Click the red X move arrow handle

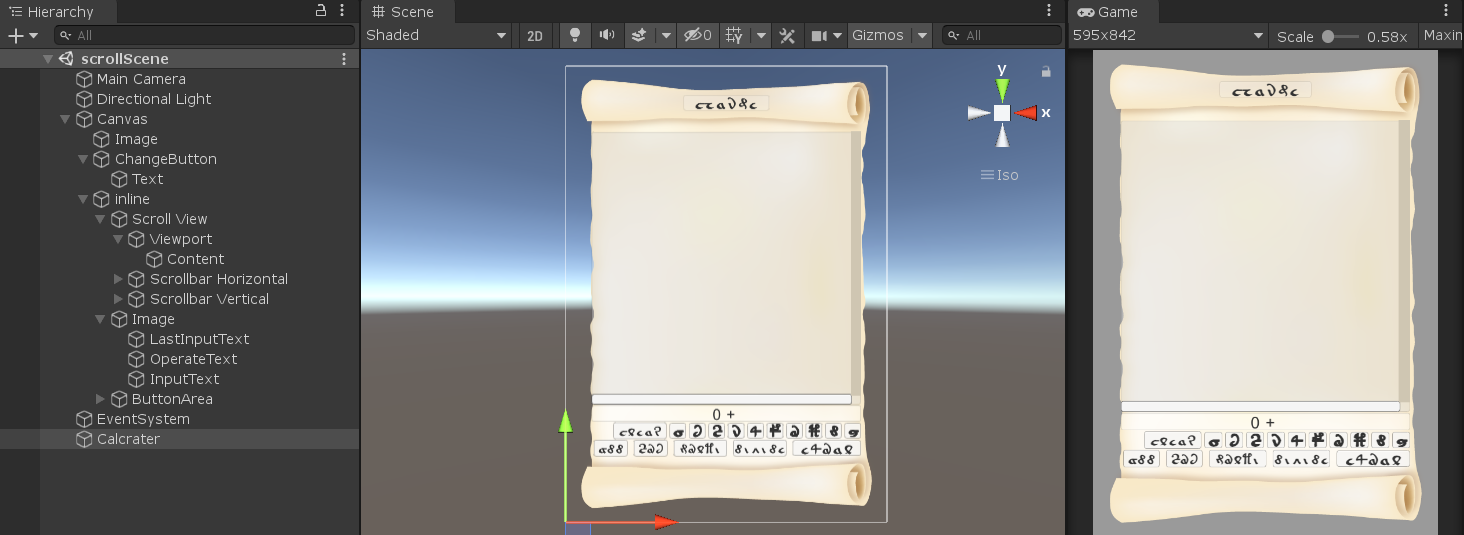tap(667, 521)
